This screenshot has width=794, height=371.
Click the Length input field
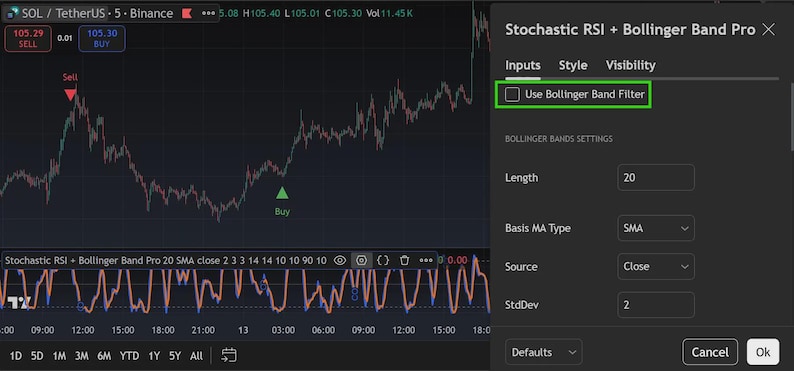[x=656, y=178]
